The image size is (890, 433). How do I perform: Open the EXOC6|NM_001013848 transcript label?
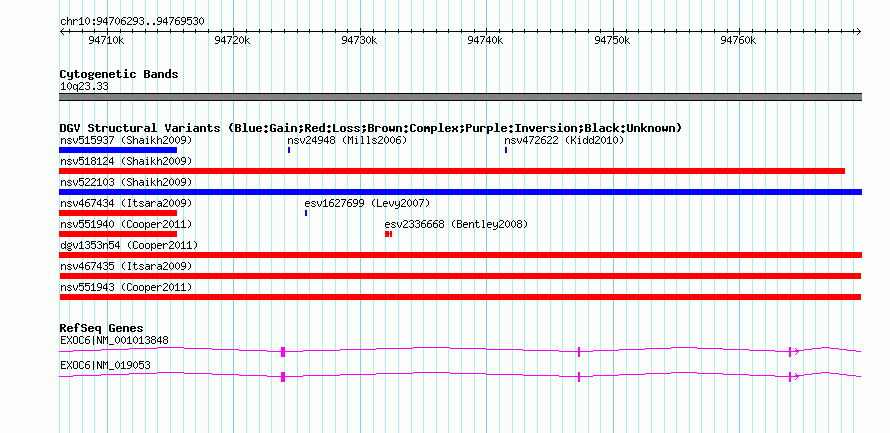point(114,340)
